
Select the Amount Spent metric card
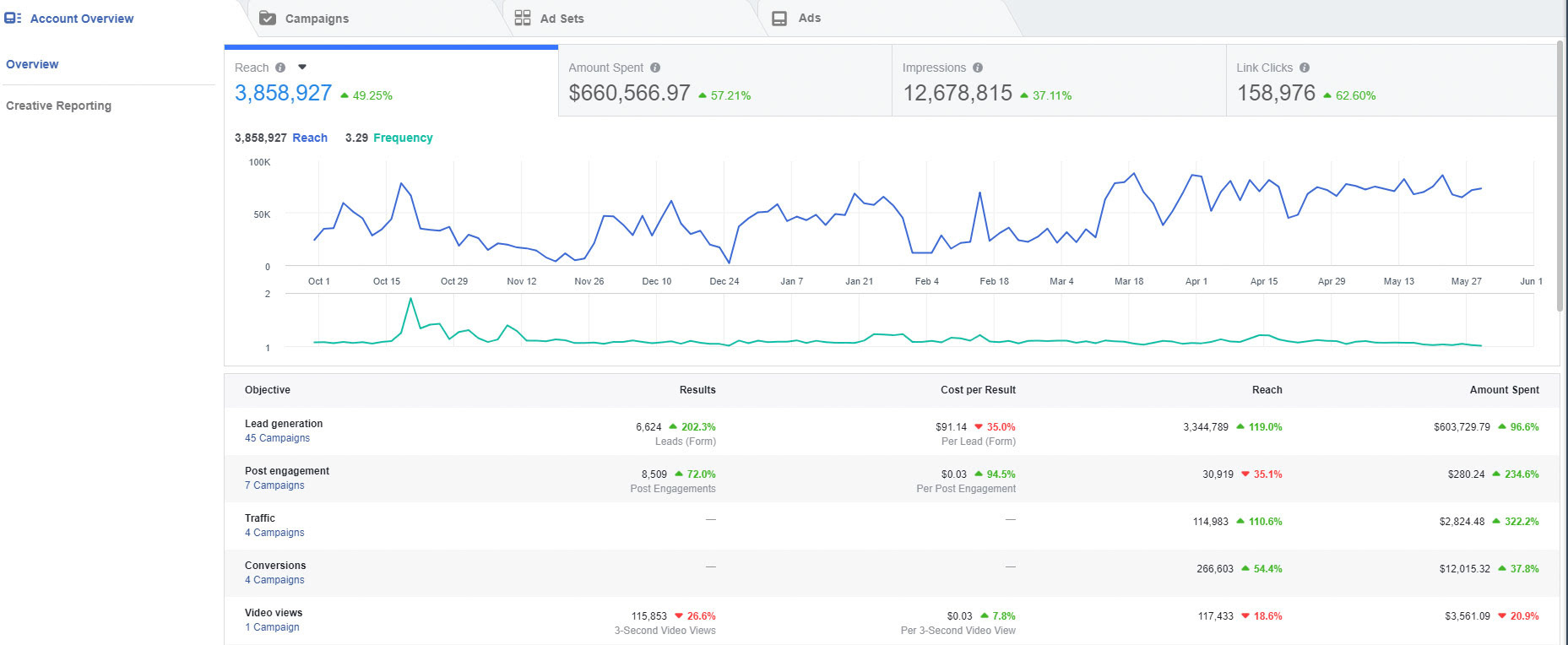pos(724,81)
